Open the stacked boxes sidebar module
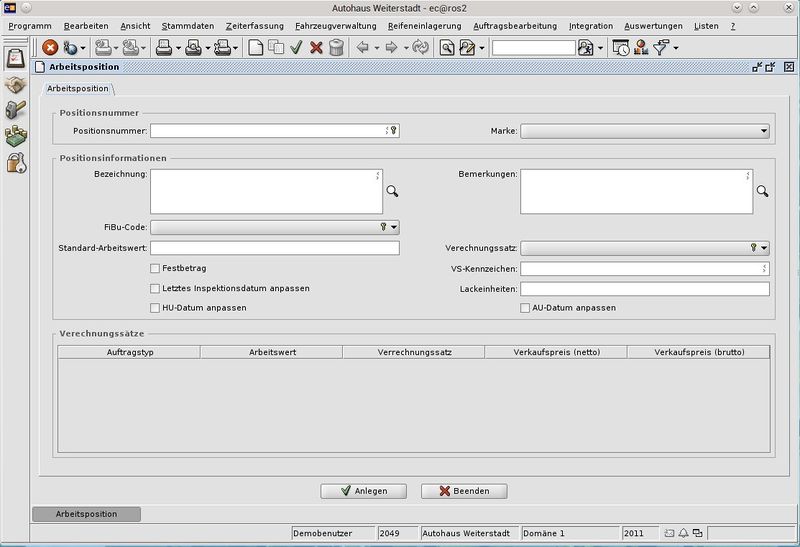This screenshot has width=800, height=547. (x=15, y=136)
